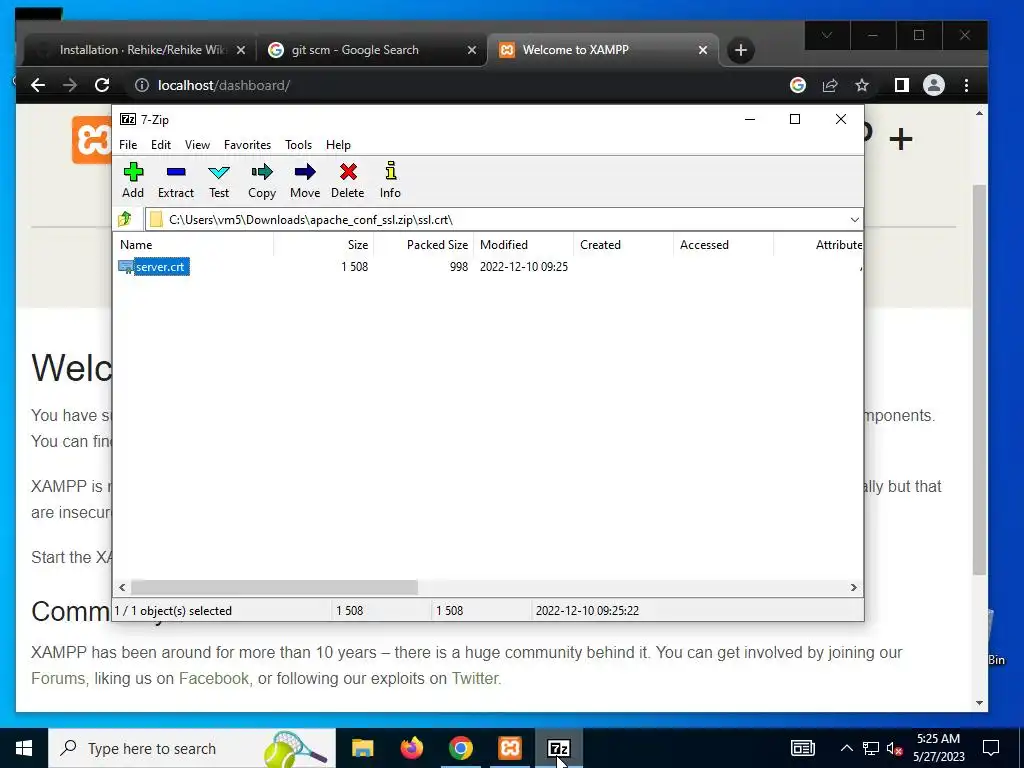Open the Facebook link on the XAMPP page
This screenshot has height=768, width=1024.
pos(214,679)
